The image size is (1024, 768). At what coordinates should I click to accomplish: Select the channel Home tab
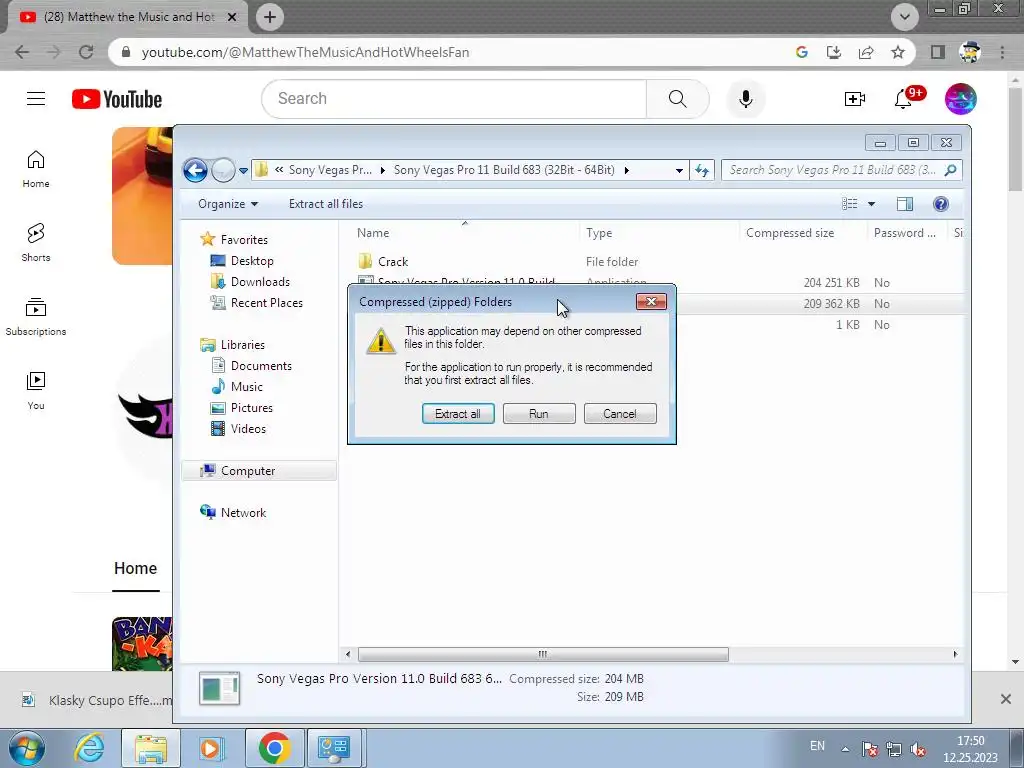pyautogui.click(x=136, y=569)
